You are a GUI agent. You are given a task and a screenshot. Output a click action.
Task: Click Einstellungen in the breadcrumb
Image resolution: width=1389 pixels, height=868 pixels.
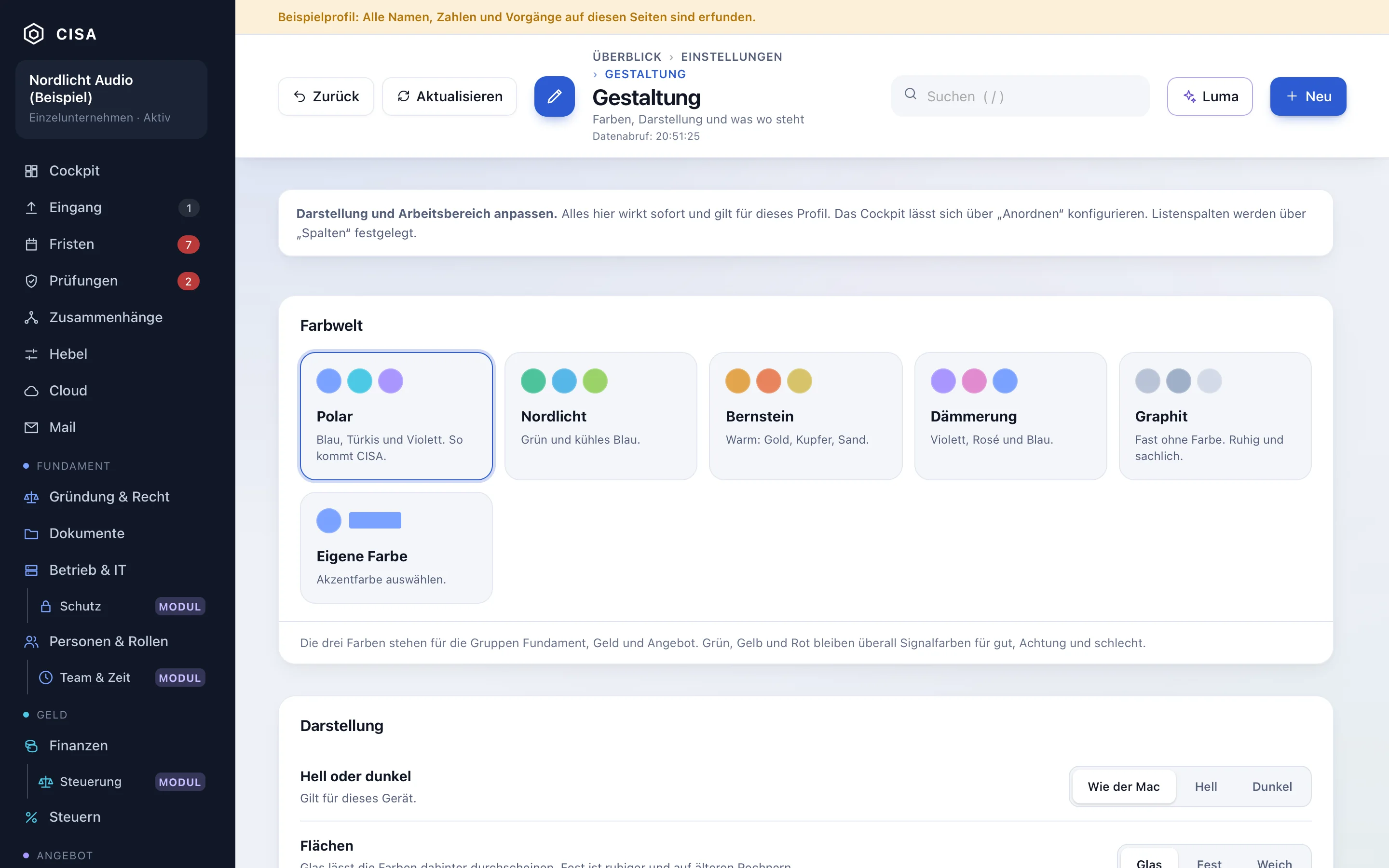(731, 56)
